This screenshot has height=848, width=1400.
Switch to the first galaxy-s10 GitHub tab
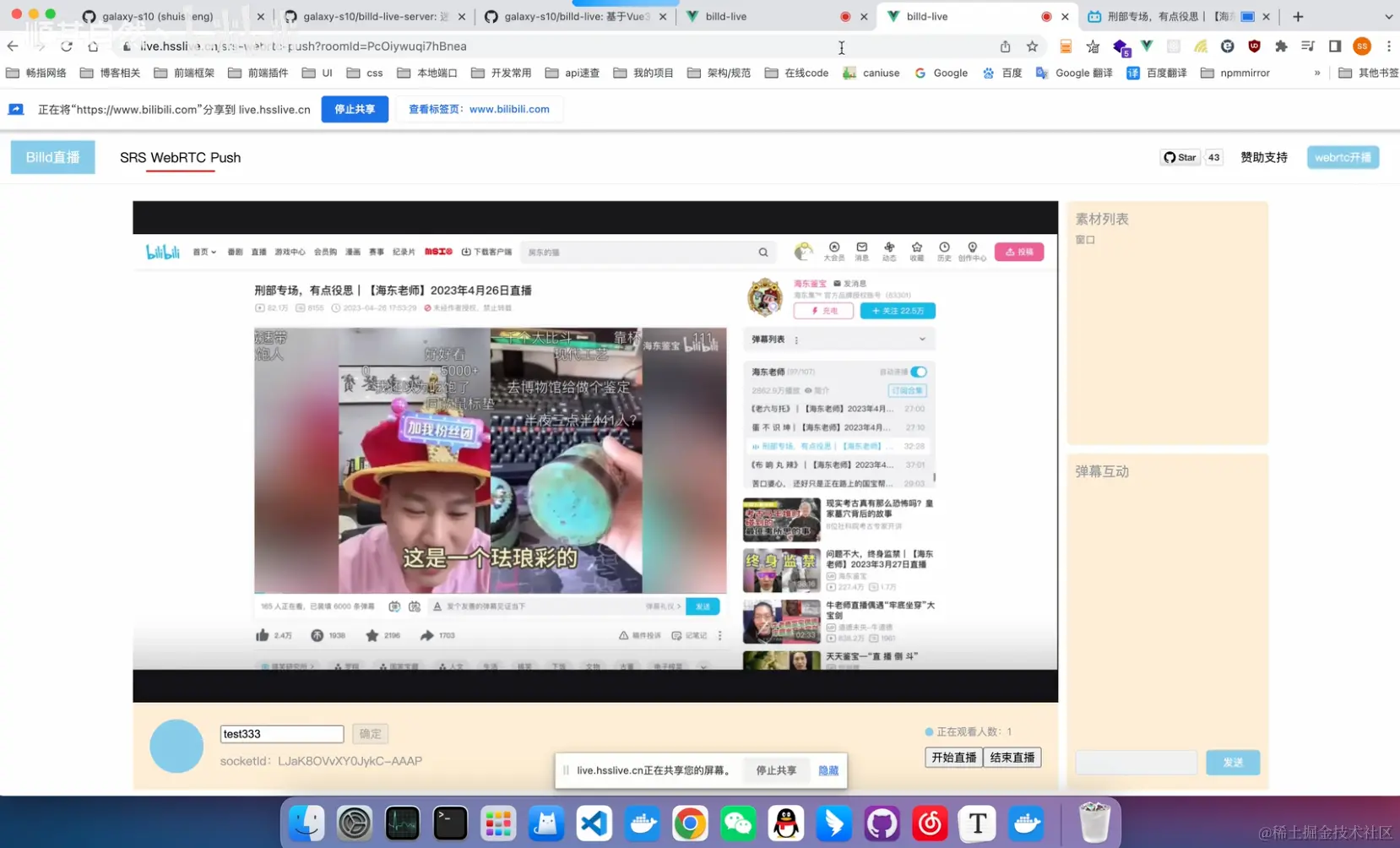[173, 16]
